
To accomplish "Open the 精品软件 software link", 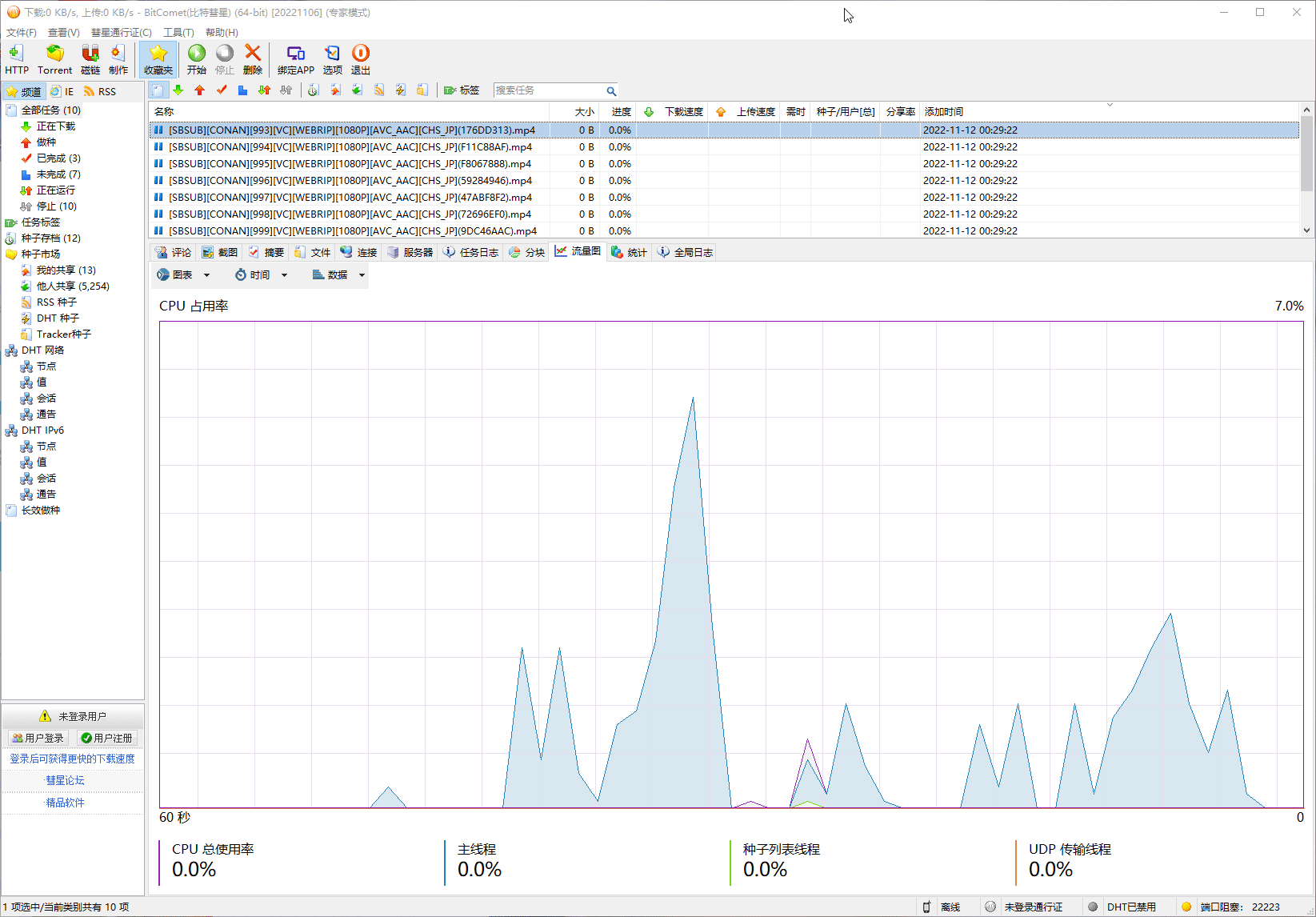I will tap(65, 803).
